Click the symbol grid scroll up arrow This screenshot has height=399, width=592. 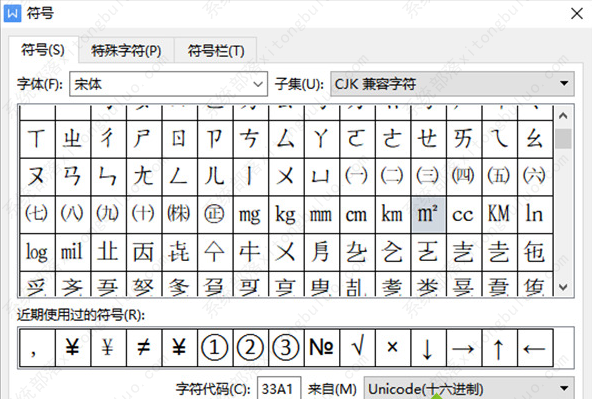point(563,116)
